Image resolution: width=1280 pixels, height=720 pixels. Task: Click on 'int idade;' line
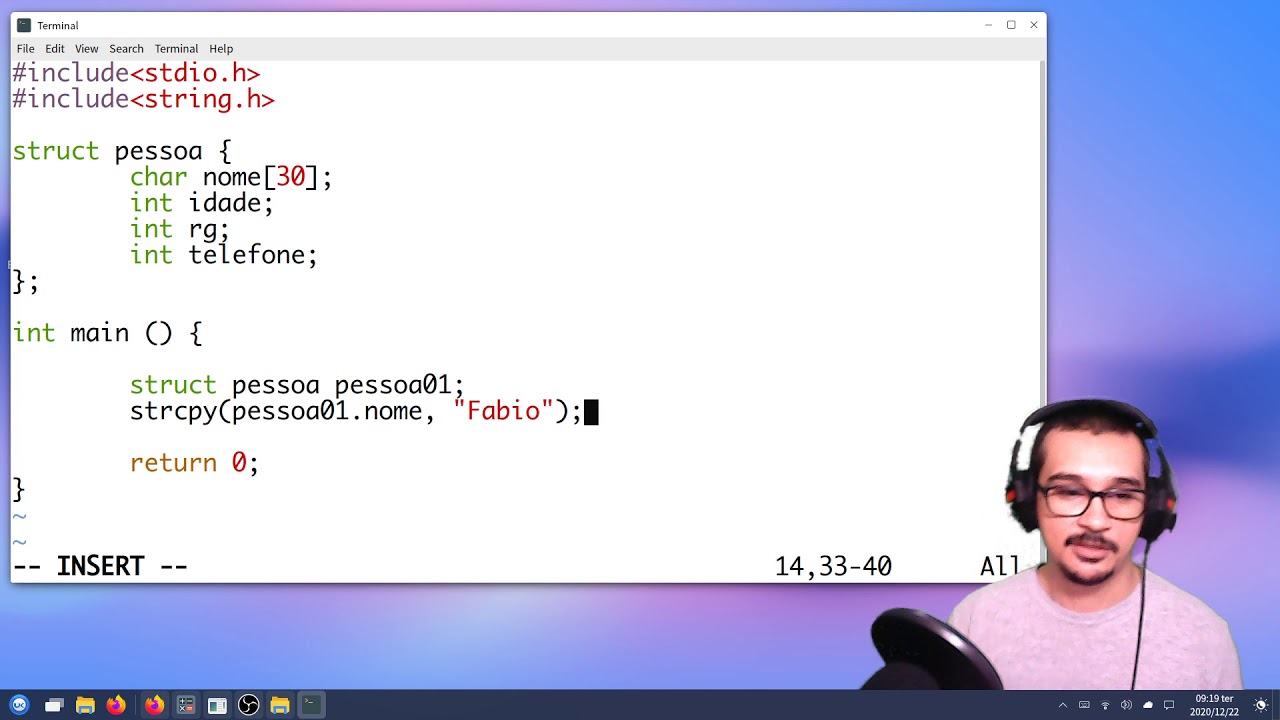coord(201,203)
